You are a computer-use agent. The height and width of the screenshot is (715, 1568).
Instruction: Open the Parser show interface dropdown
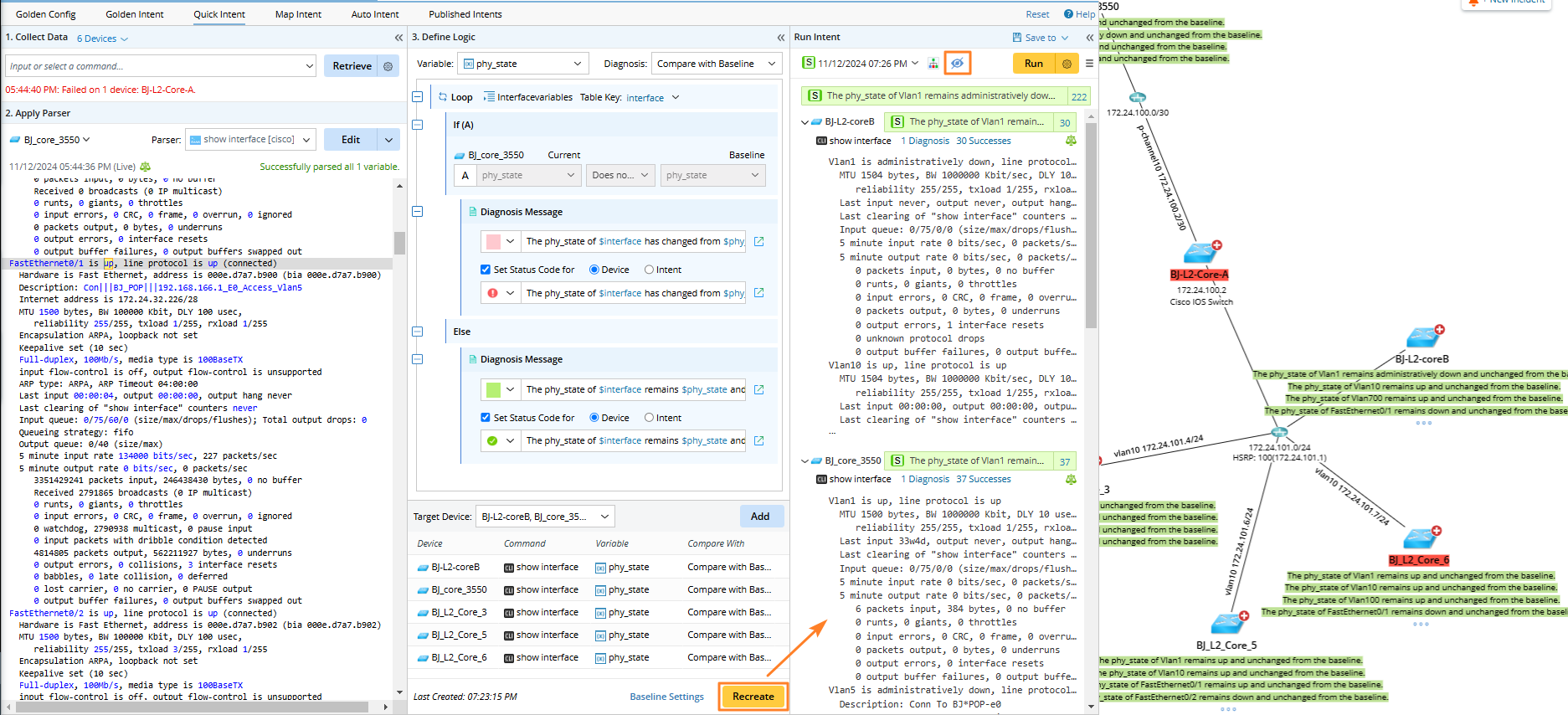point(250,140)
